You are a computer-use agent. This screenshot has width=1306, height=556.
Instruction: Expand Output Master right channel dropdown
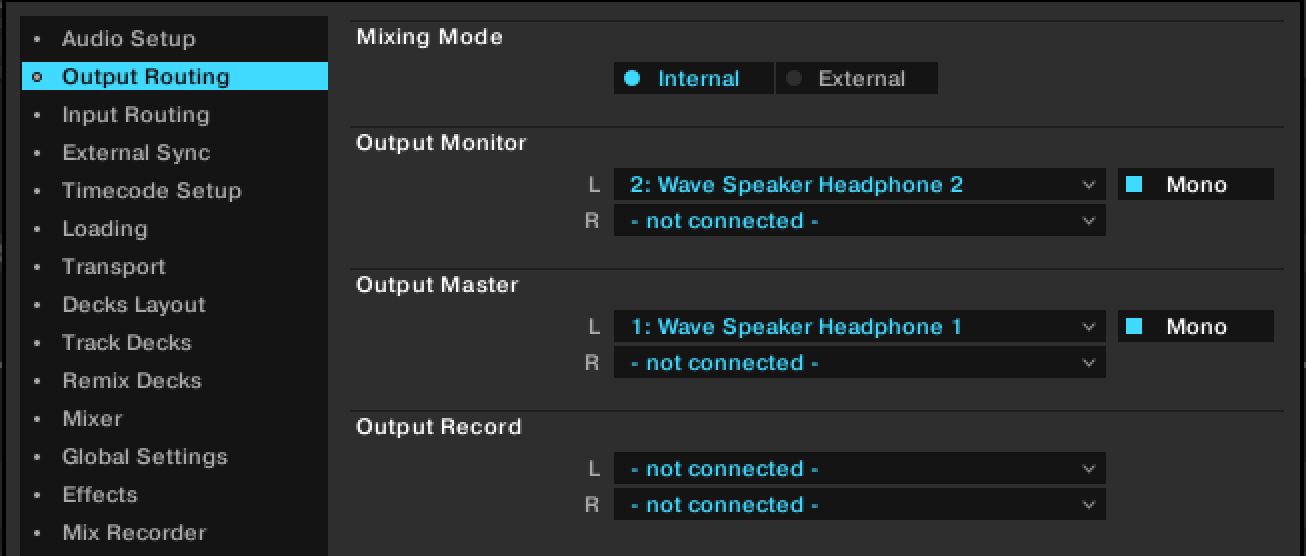[x=859, y=363]
